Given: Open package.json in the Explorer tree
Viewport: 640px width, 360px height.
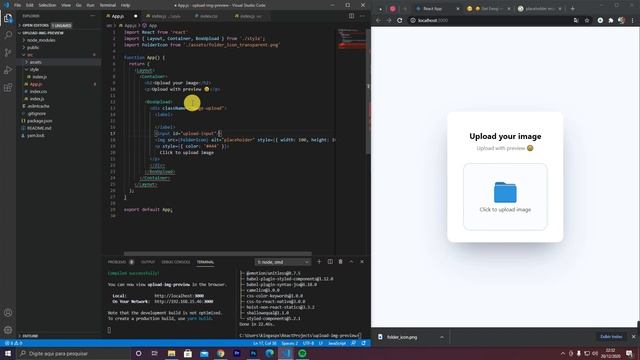Looking at the screenshot, I should (x=40, y=121).
